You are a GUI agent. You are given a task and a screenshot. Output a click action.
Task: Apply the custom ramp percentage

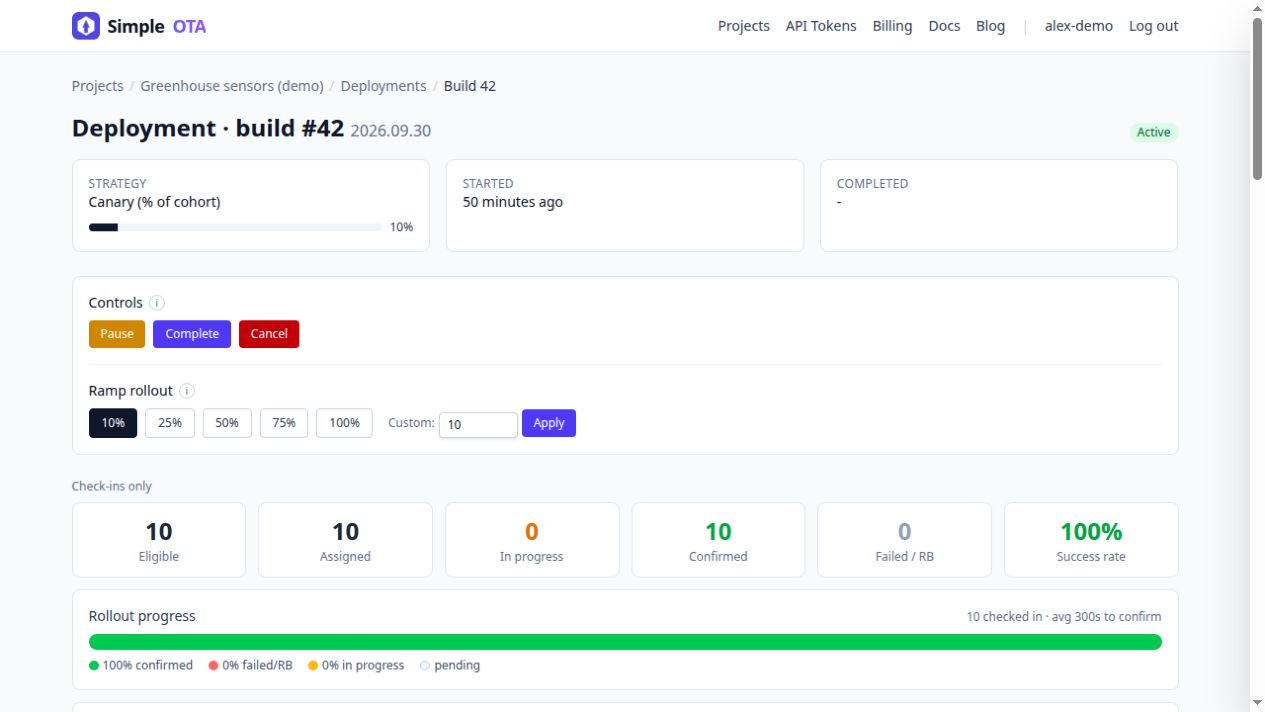tap(549, 423)
